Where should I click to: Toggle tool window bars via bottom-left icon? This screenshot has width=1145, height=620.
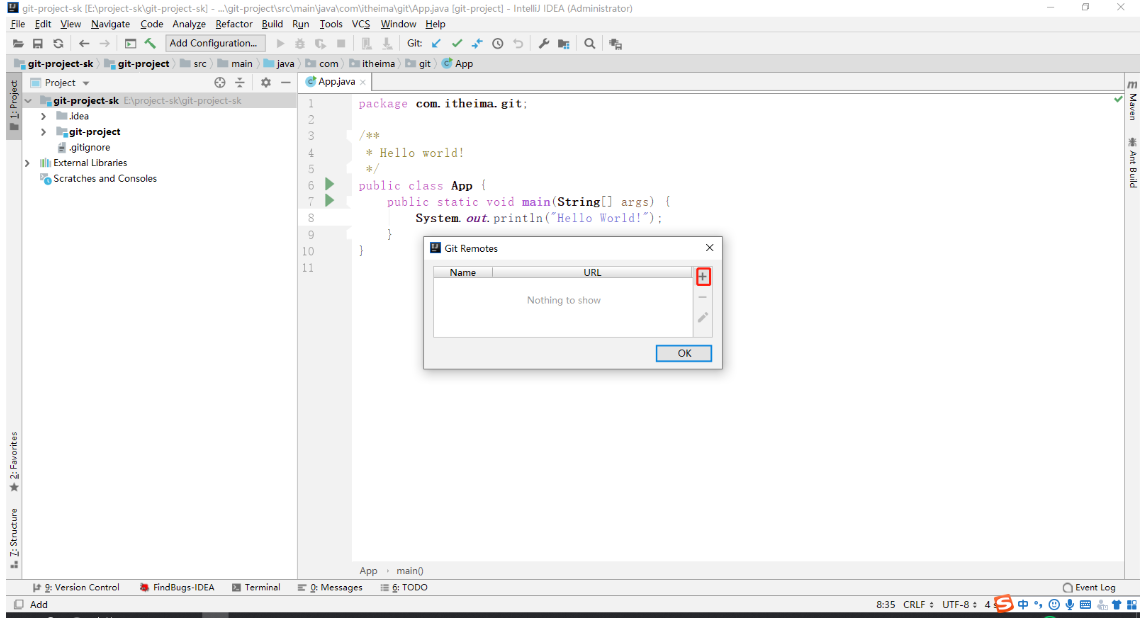click(x=18, y=605)
